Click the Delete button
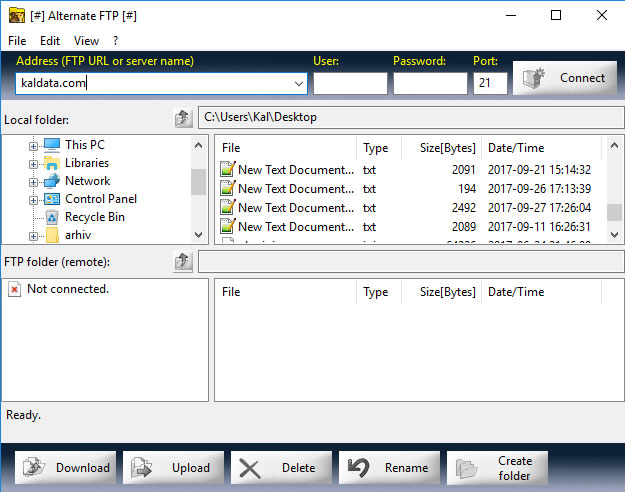Screen dimensions: 625x492 tap(281, 468)
